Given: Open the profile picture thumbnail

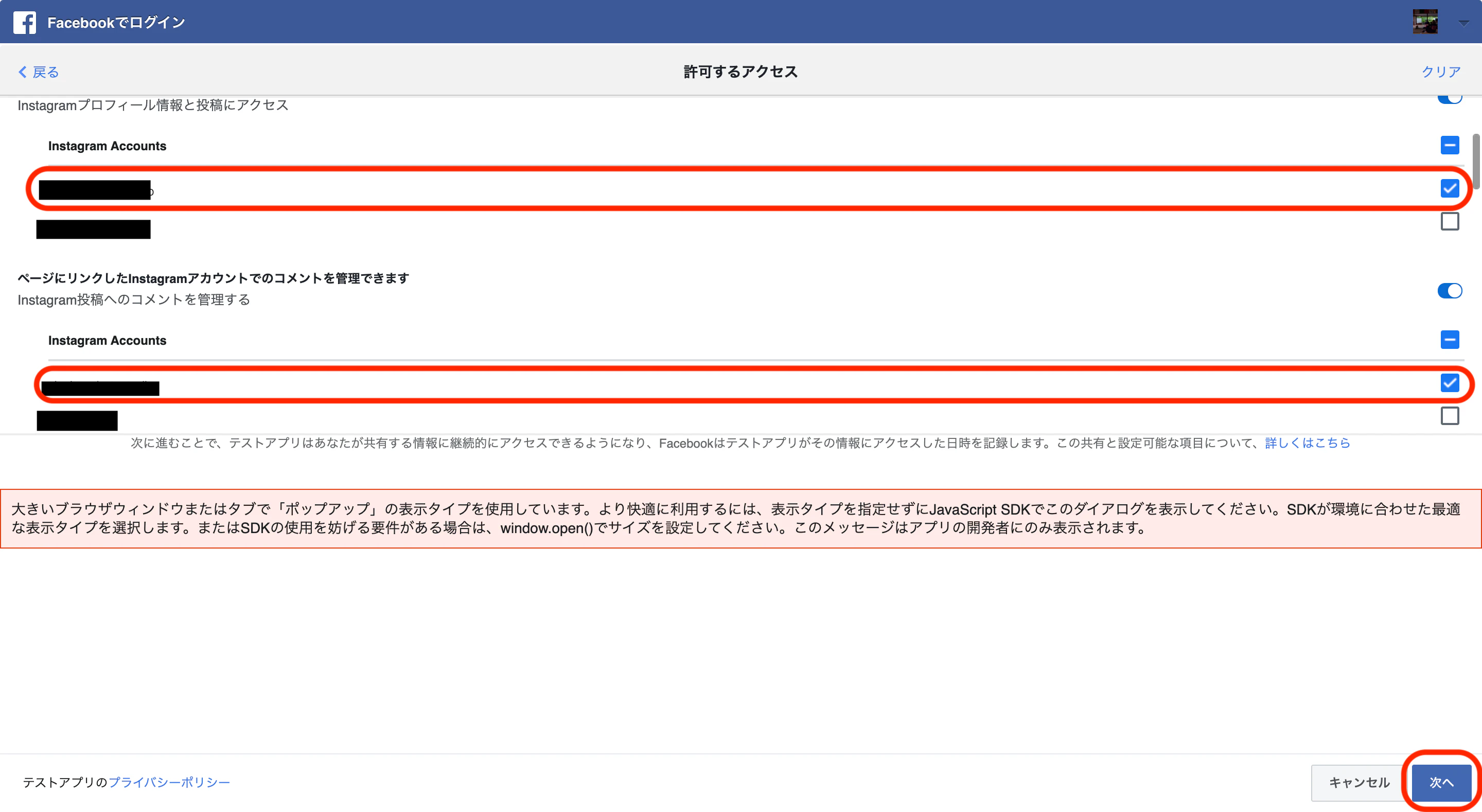Looking at the screenshot, I should point(1425,22).
